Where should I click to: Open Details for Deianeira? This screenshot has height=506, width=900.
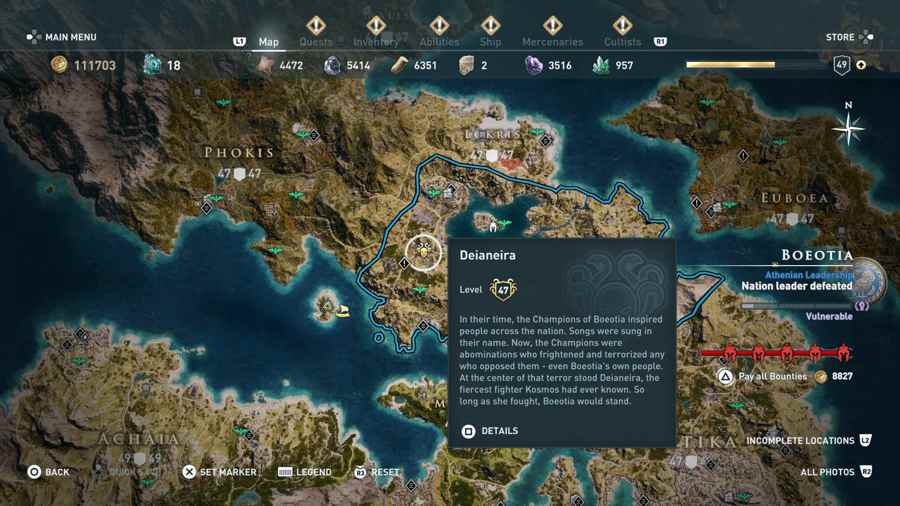(490, 431)
